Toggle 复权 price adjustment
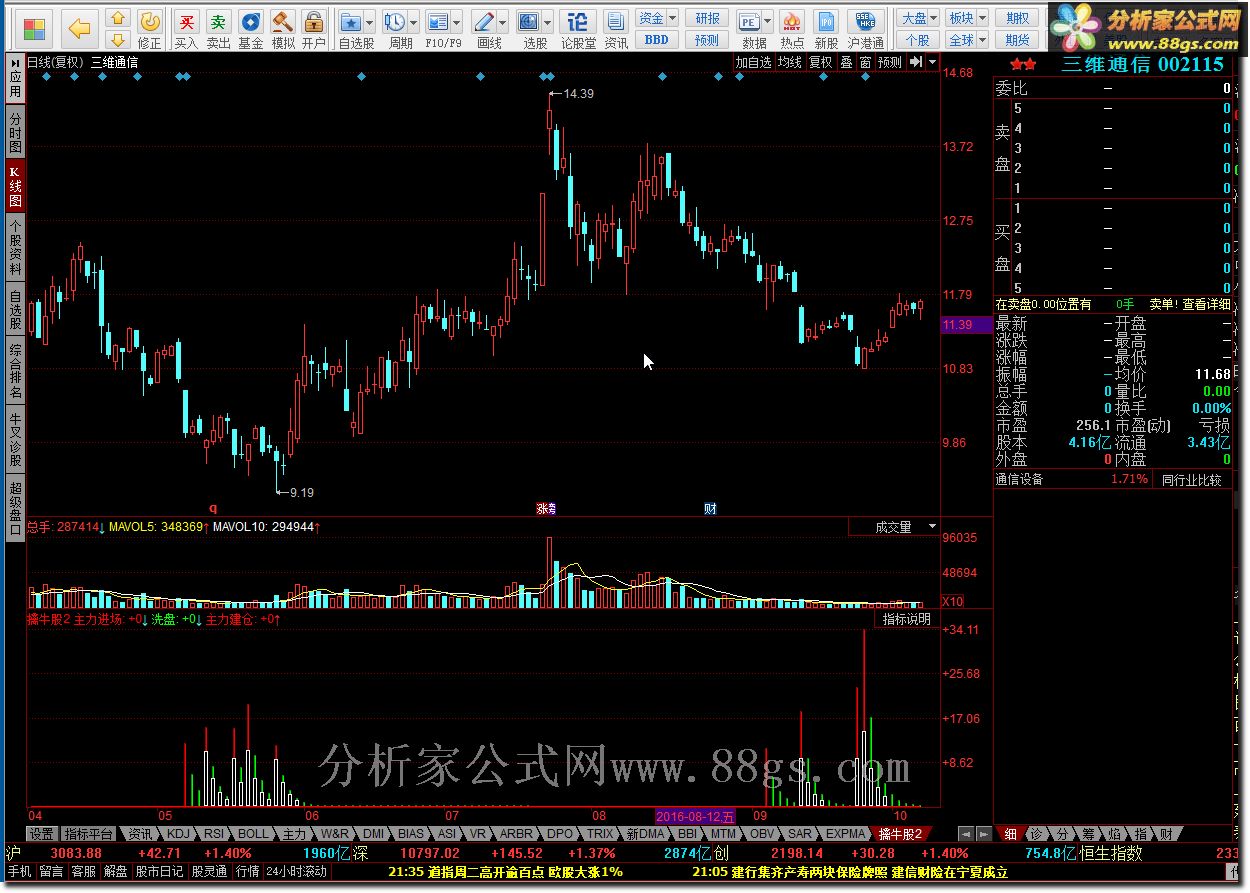 point(821,62)
